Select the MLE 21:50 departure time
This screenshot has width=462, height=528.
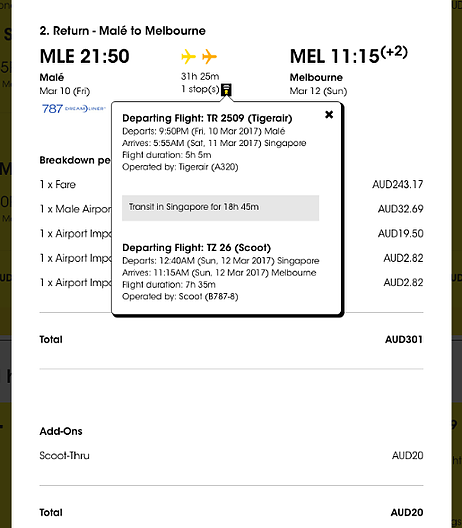click(85, 56)
